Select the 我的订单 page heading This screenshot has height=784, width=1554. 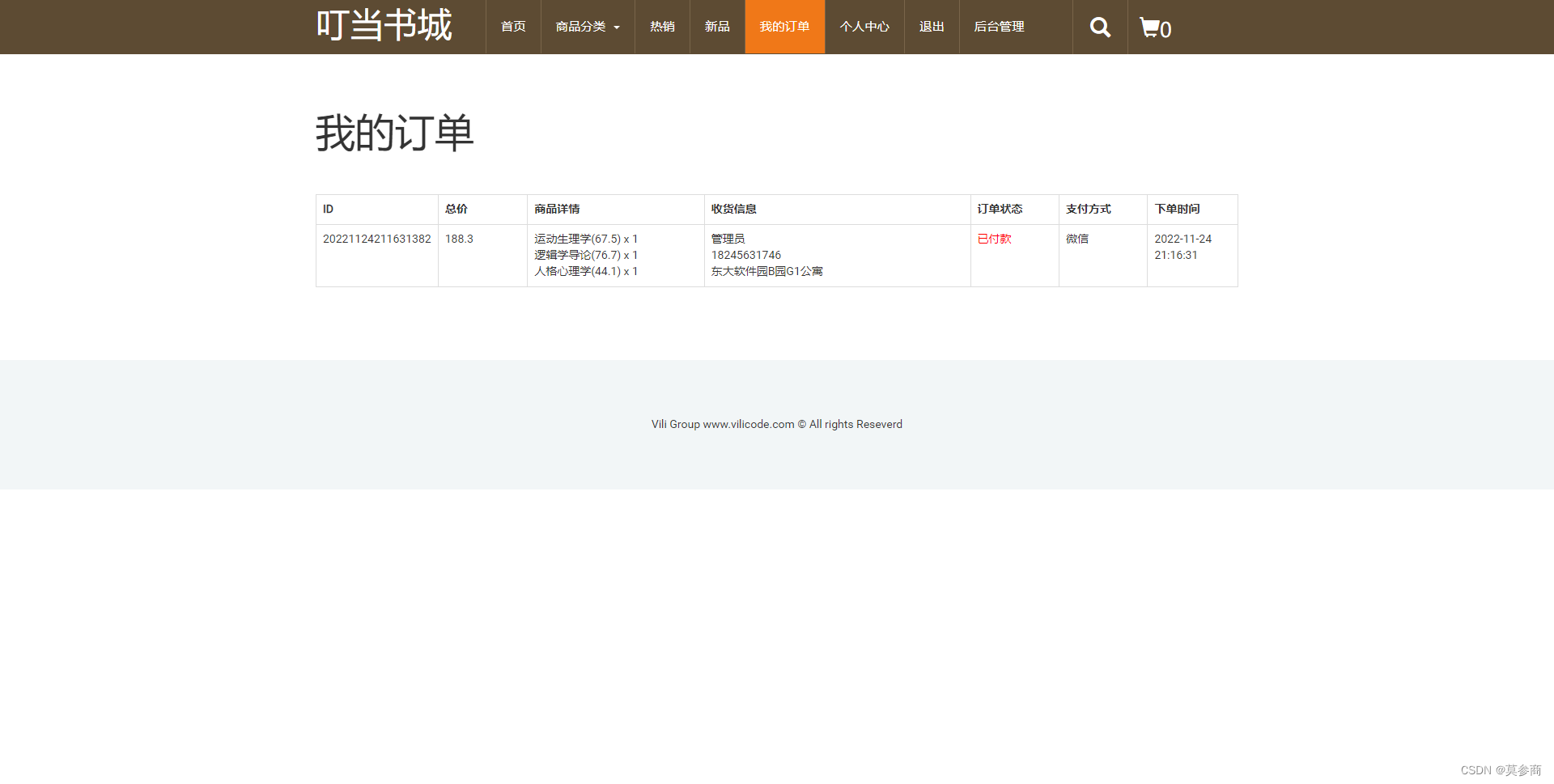394,133
